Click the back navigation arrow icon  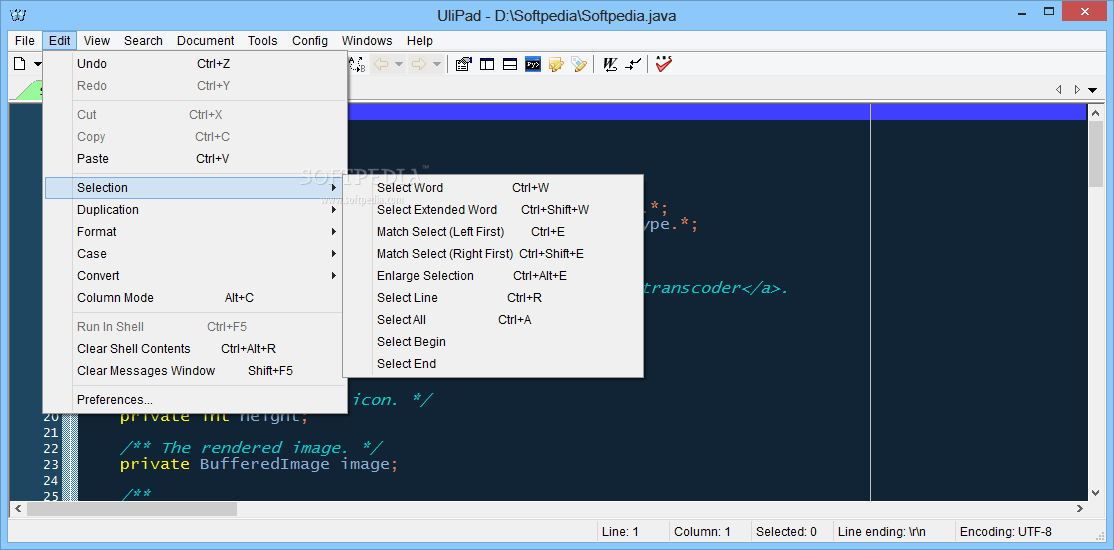coord(381,65)
